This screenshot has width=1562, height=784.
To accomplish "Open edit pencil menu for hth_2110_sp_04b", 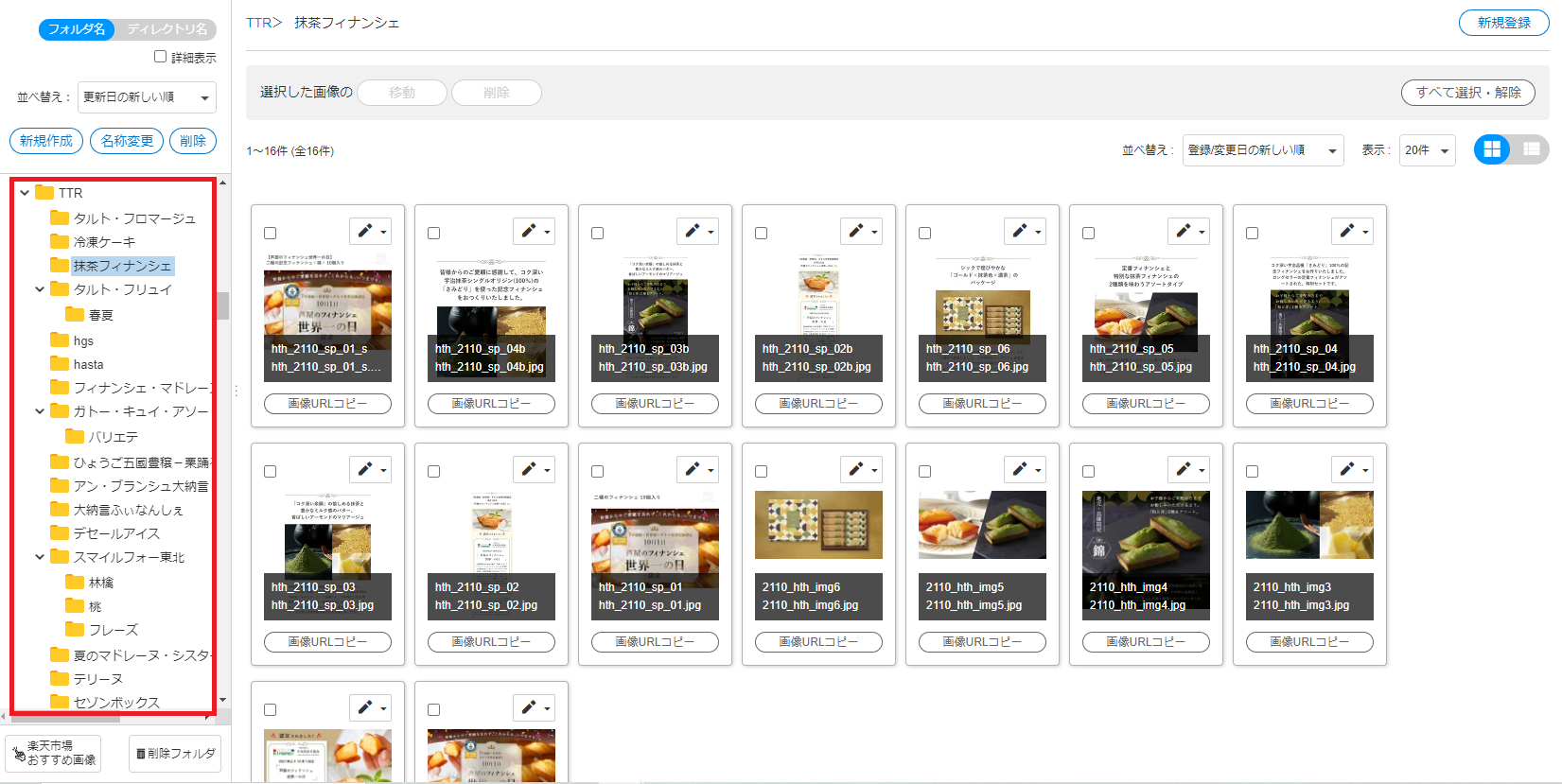I will pos(535,231).
